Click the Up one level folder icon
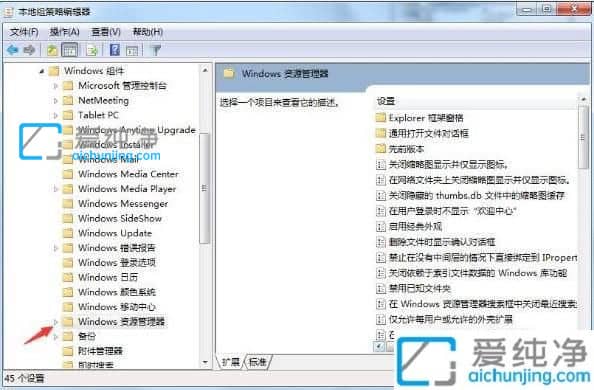Screen dimensions: 594x390 [x=52, y=50]
